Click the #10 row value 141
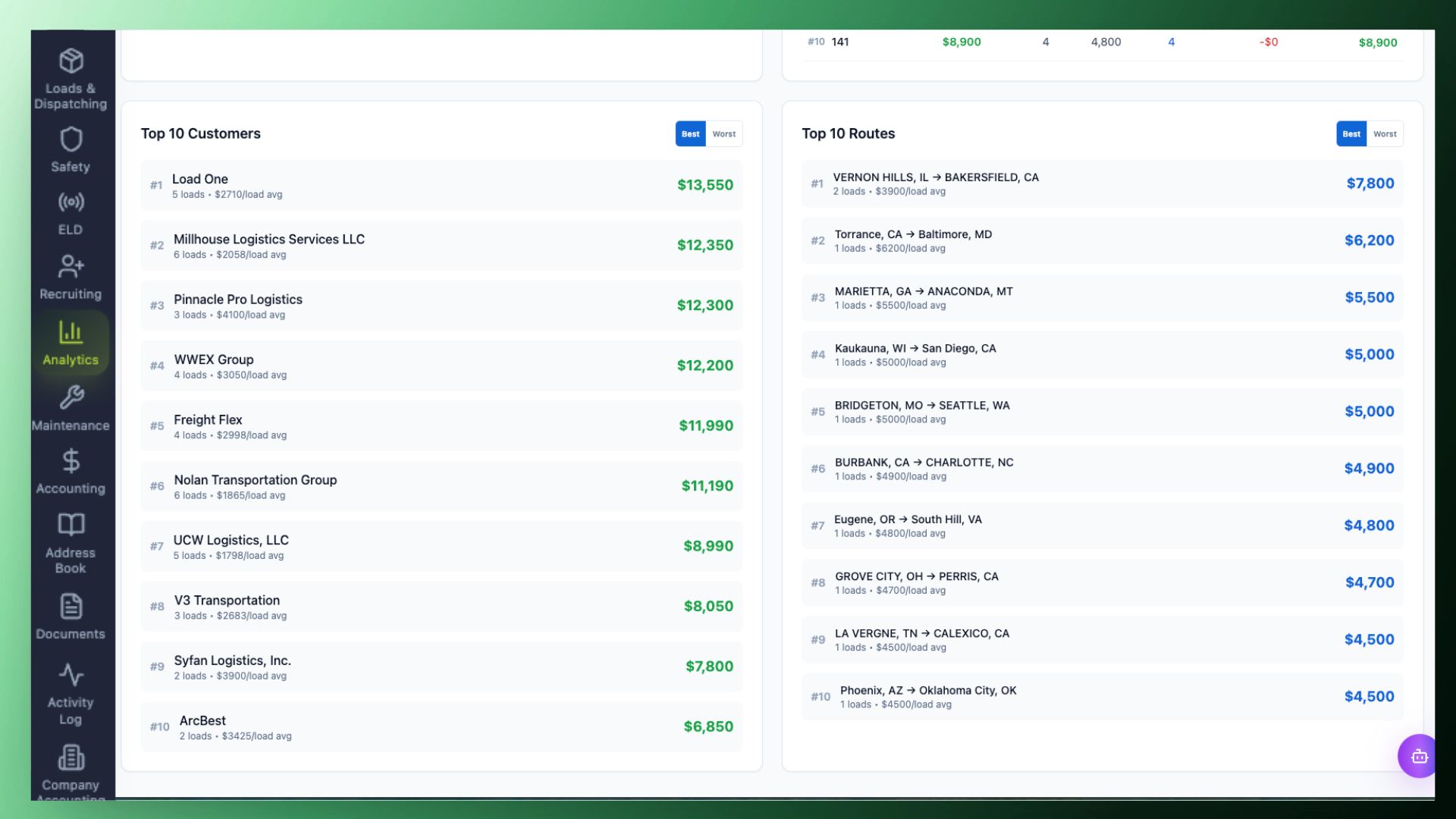The width and height of the screenshot is (1456, 819). pos(839,42)
